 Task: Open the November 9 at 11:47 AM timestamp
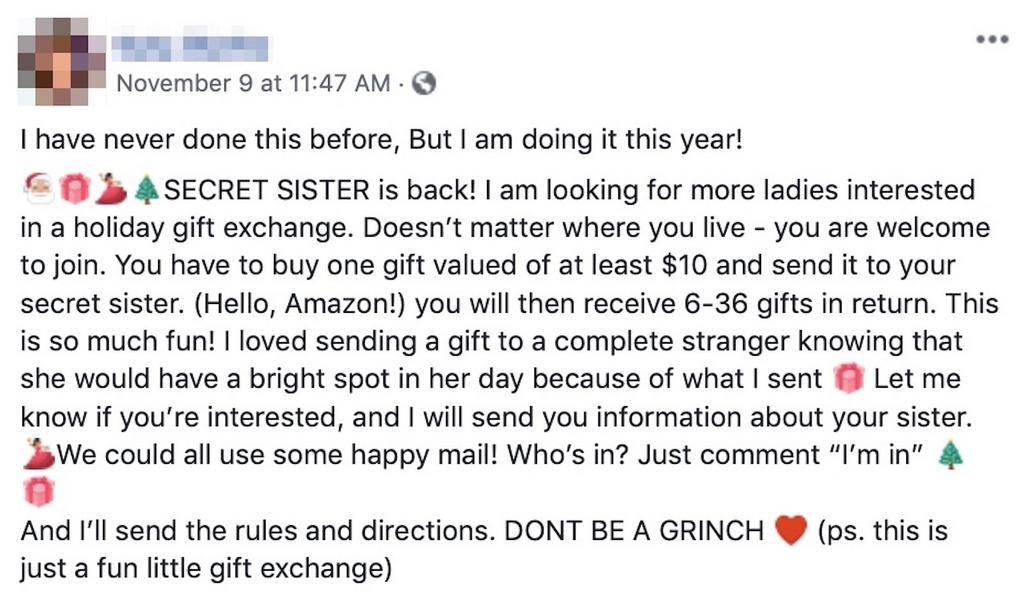click(253, 83)
